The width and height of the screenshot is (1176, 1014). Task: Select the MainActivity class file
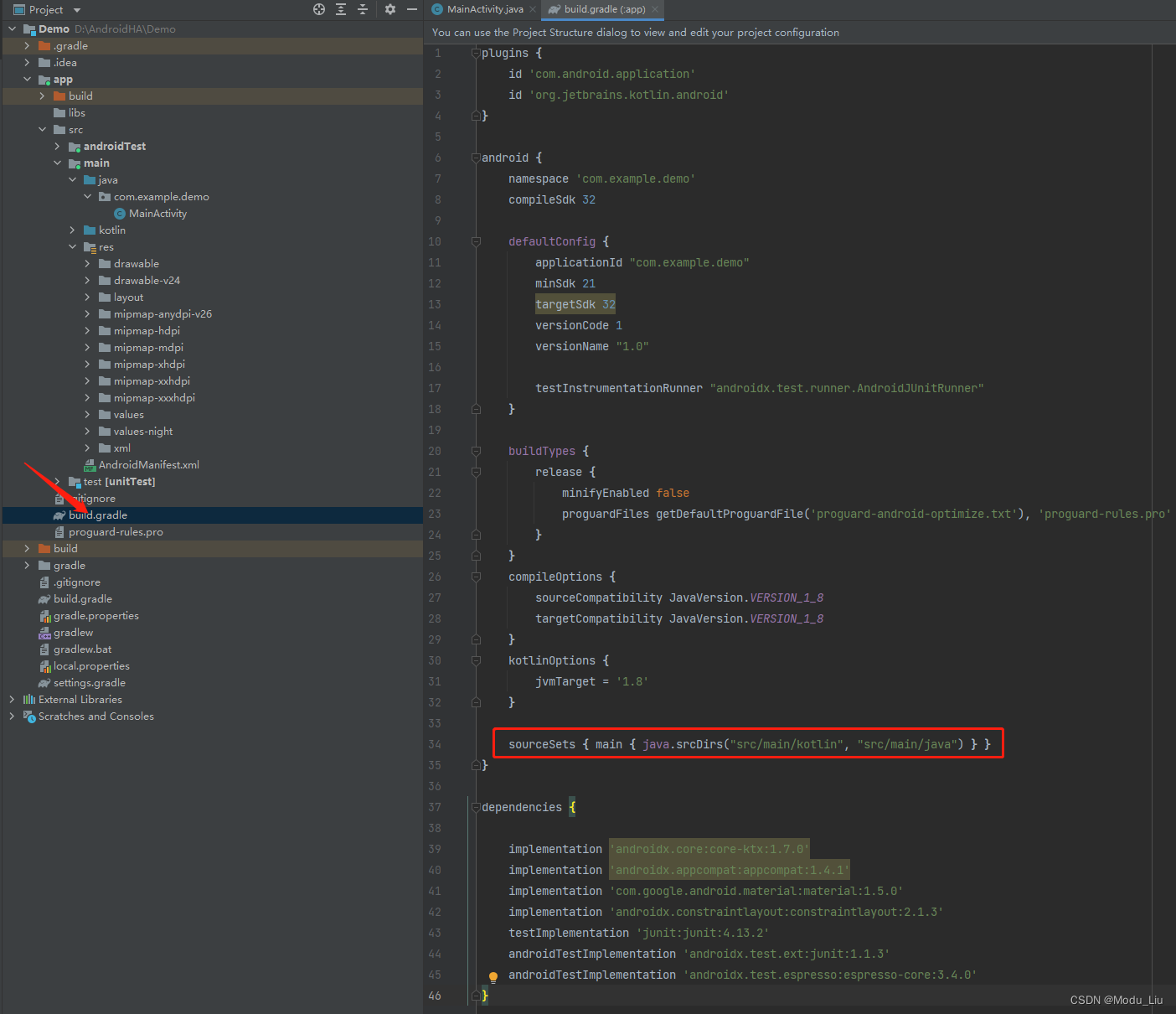pos(157,214)
